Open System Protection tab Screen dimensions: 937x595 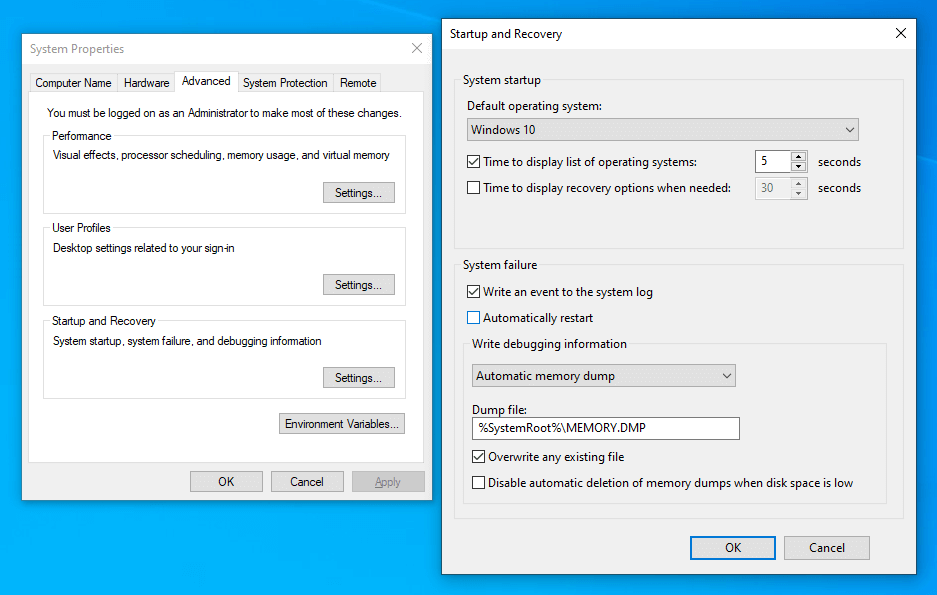[x=285, y=83]
